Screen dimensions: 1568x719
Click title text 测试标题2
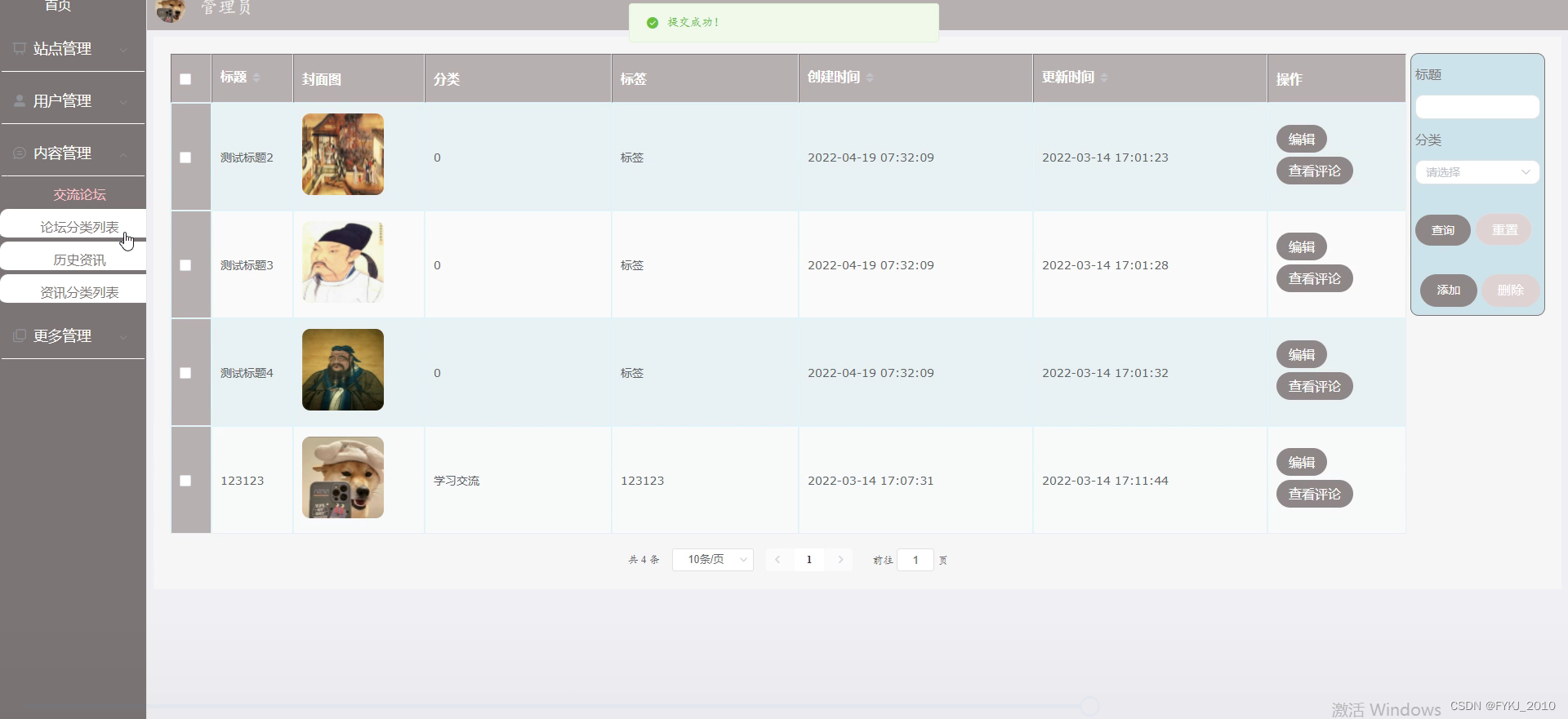click(x=247, y=158)
